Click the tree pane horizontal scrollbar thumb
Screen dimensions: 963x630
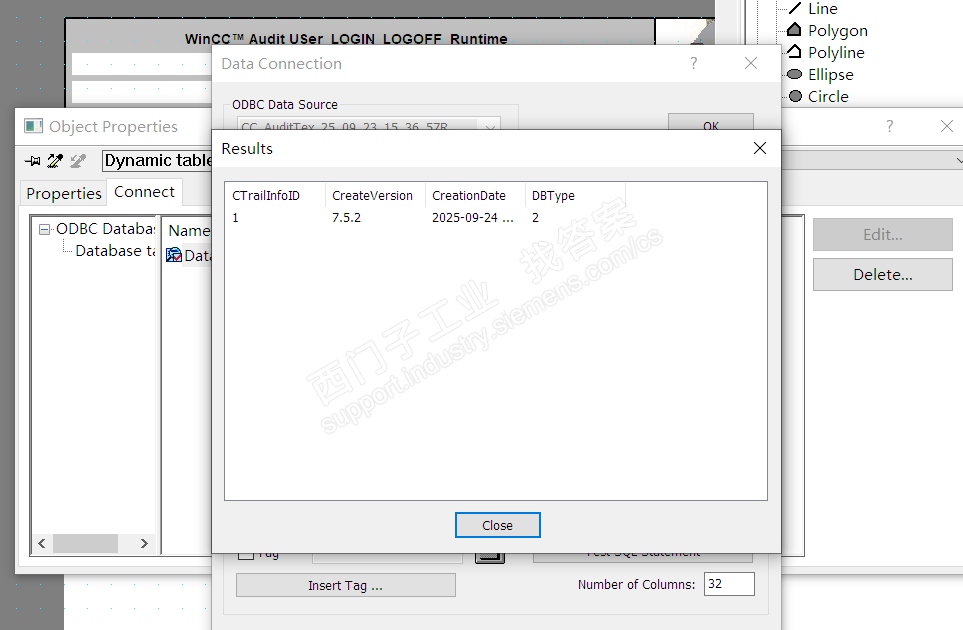(85, 543)
